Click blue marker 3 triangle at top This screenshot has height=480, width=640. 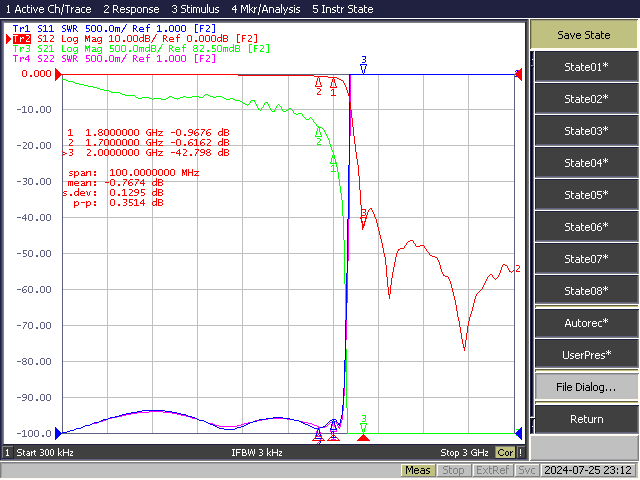point(364,64)
